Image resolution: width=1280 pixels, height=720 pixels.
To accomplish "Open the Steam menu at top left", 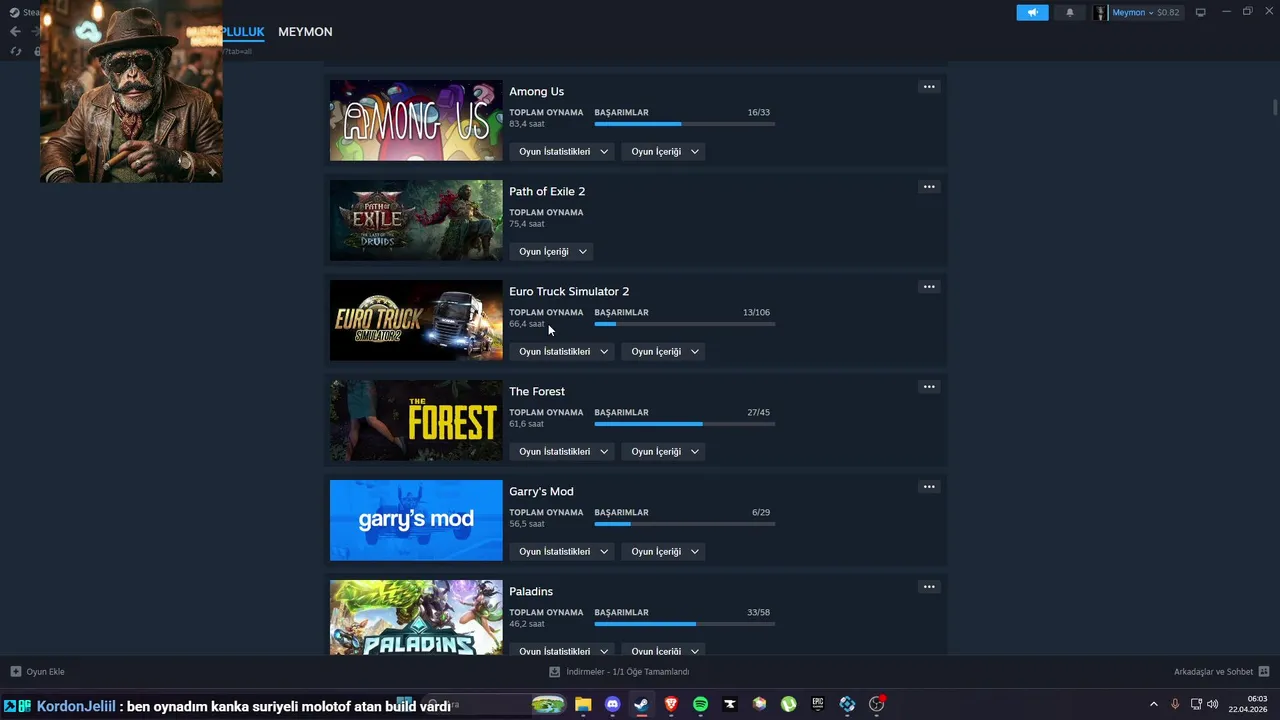I will (24, 13).
